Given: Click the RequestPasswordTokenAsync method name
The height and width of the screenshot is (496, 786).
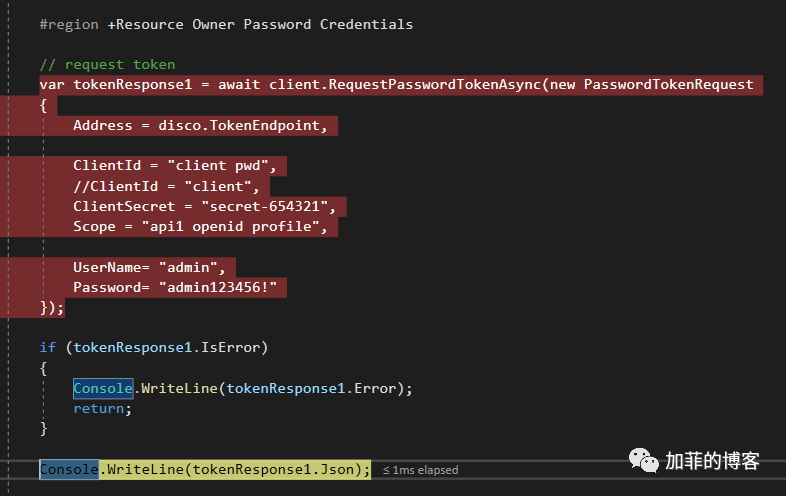Looking at the screenshot, I should click(435, 84).
